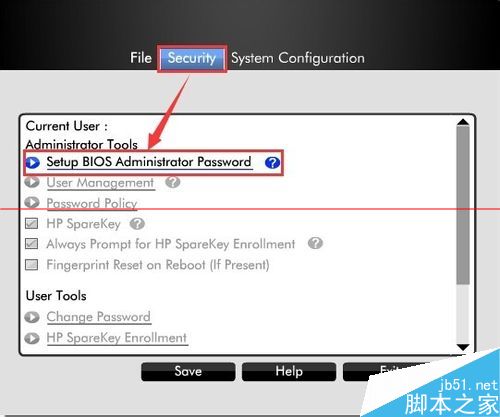
Task: Click arrow icon beside User Management
Action: (32, 182)
